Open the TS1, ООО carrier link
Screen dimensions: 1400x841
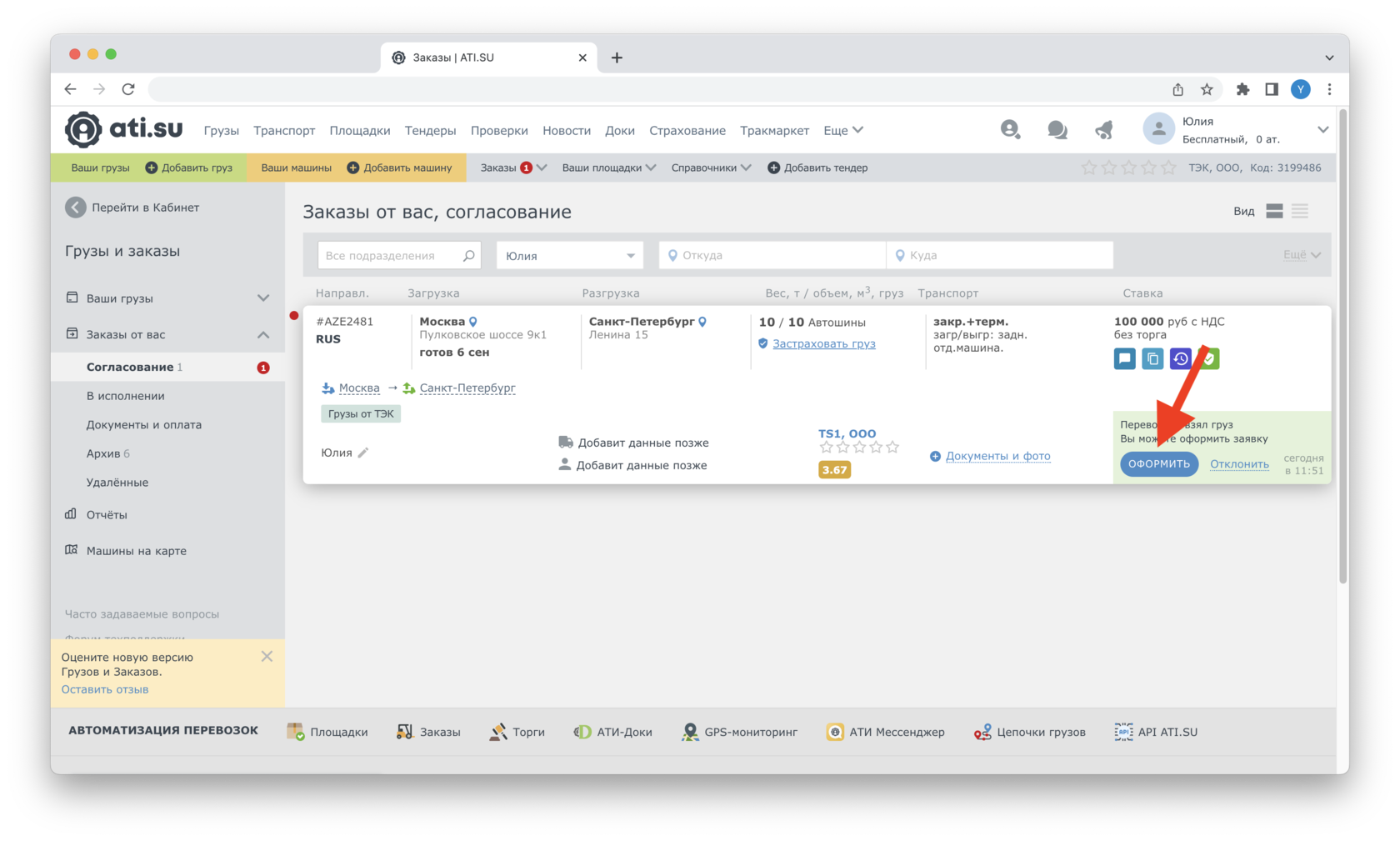click(x=847, y=433)
